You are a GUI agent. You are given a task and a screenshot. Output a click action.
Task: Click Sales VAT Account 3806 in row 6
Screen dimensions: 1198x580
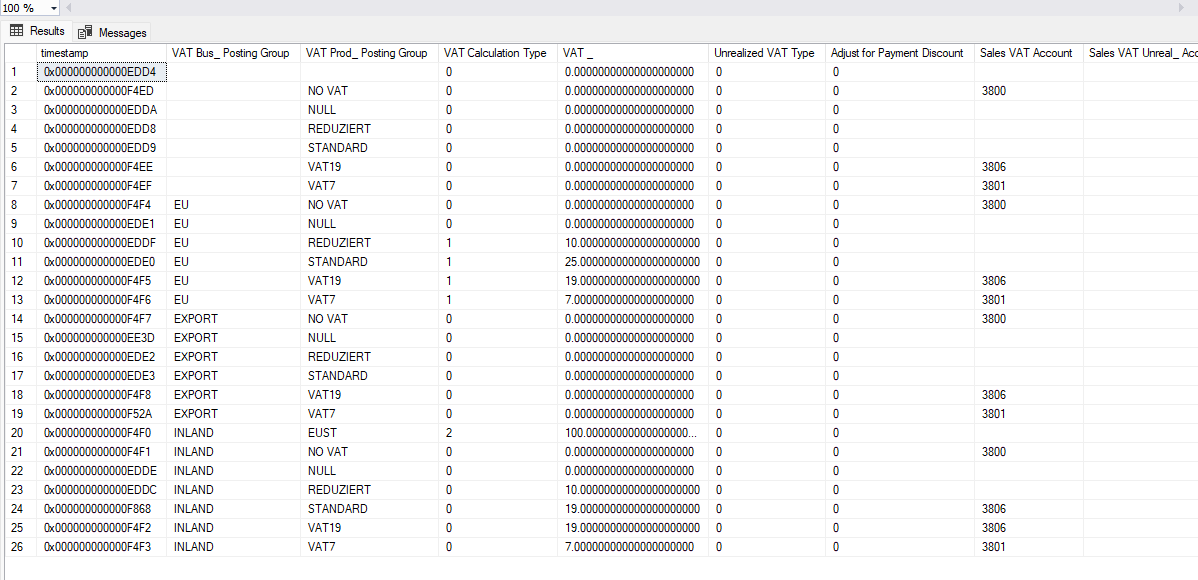tap(1028, 167)
